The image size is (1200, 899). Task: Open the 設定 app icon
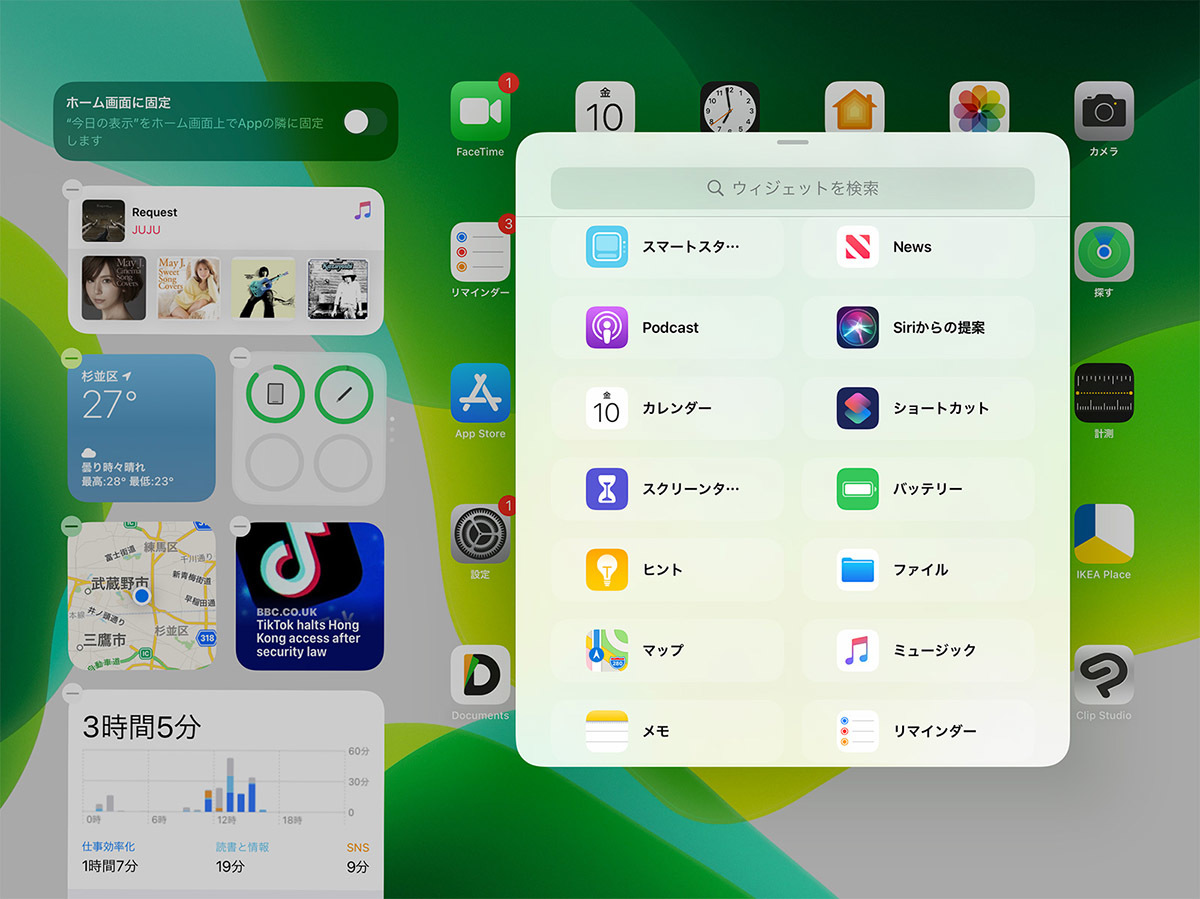pyautogui.click(x=480, y=534)
